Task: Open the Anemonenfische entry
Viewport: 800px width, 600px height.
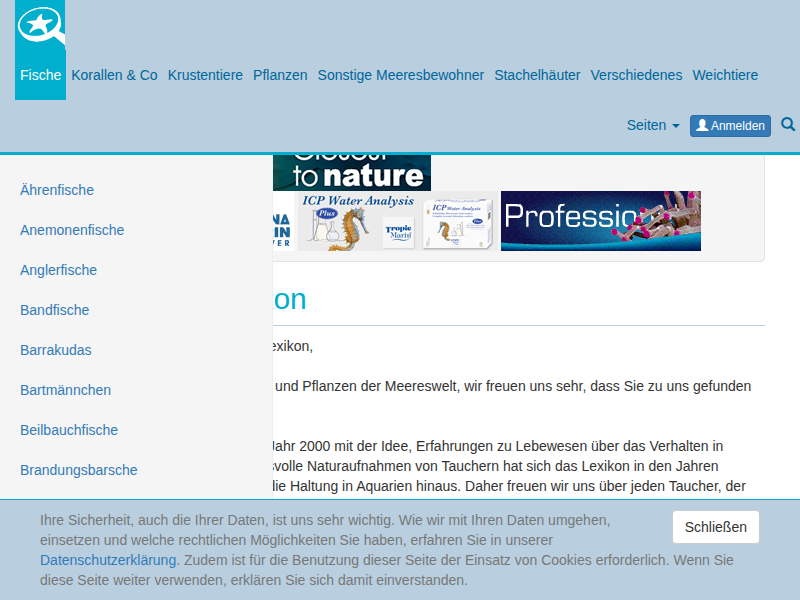Action: pos(72,230)
